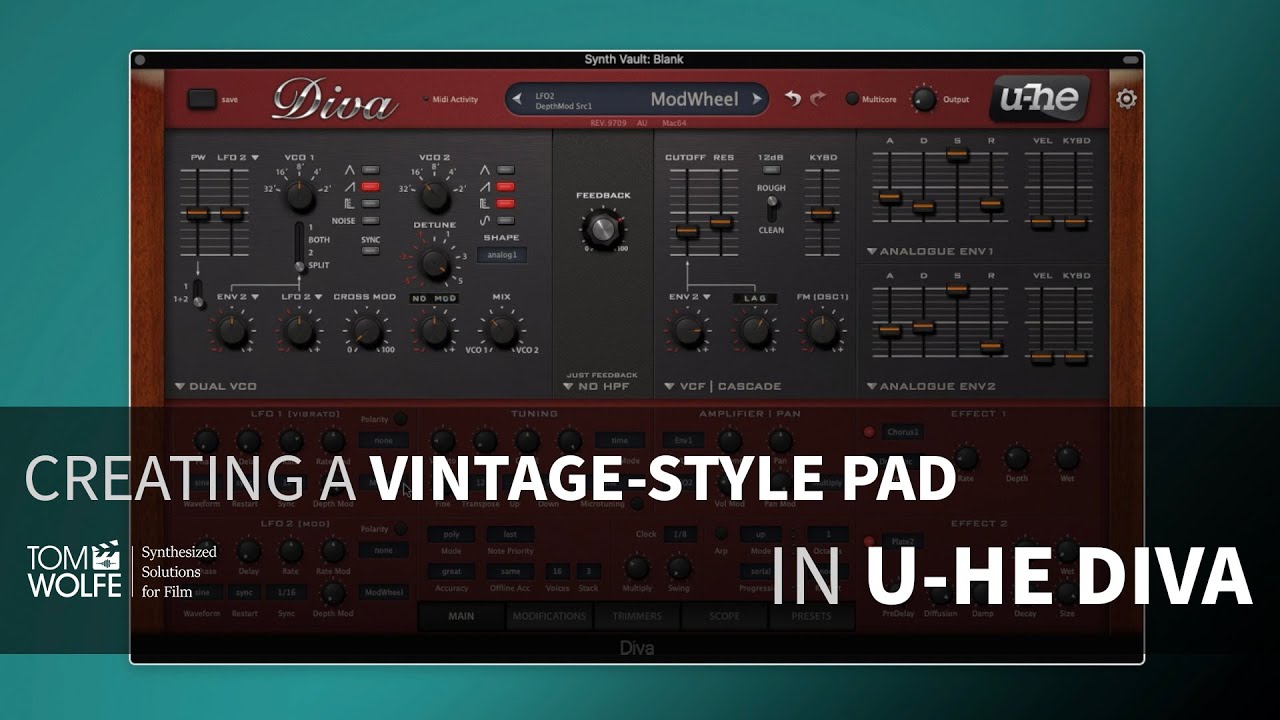Go to previous preset with left arrow

517,99
